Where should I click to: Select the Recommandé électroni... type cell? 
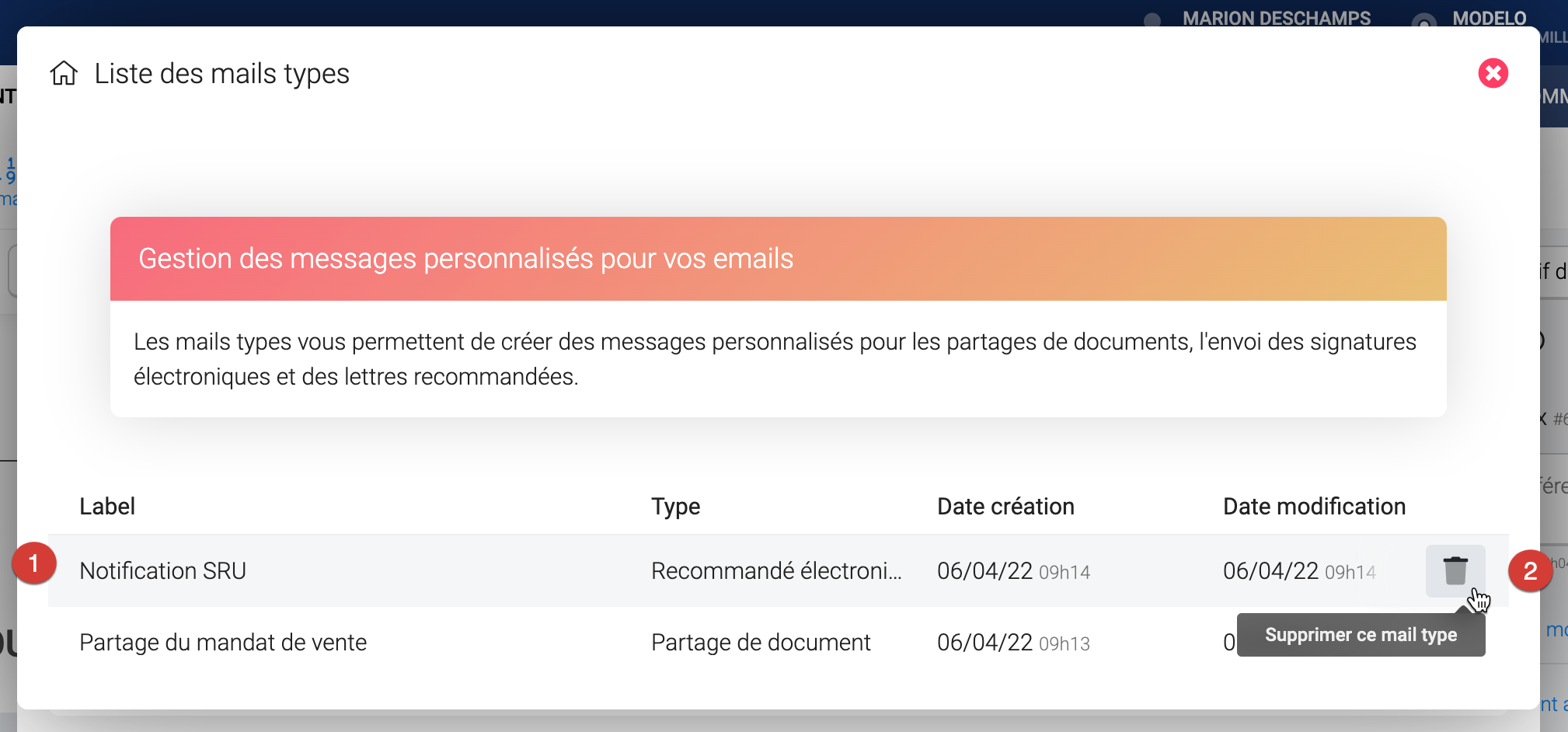[776, 571]
